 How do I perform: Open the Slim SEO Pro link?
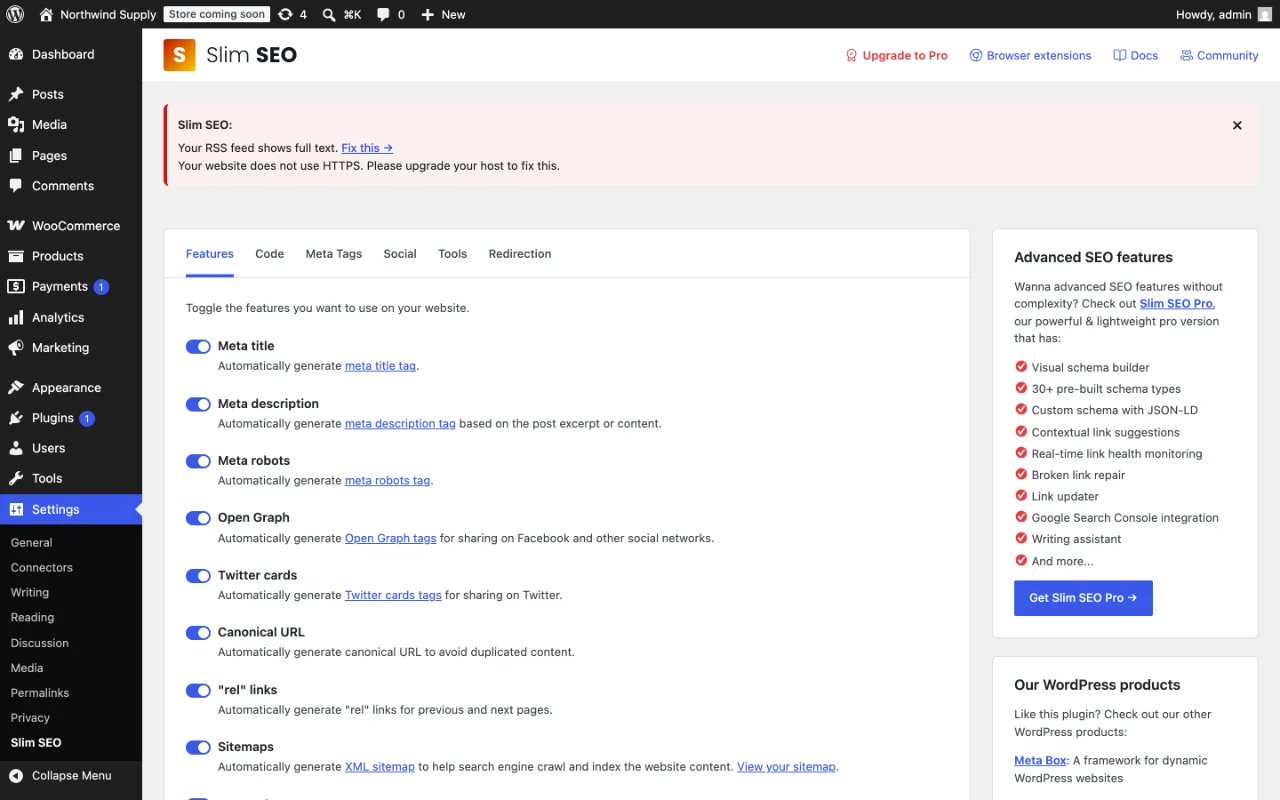point(1176,304)
